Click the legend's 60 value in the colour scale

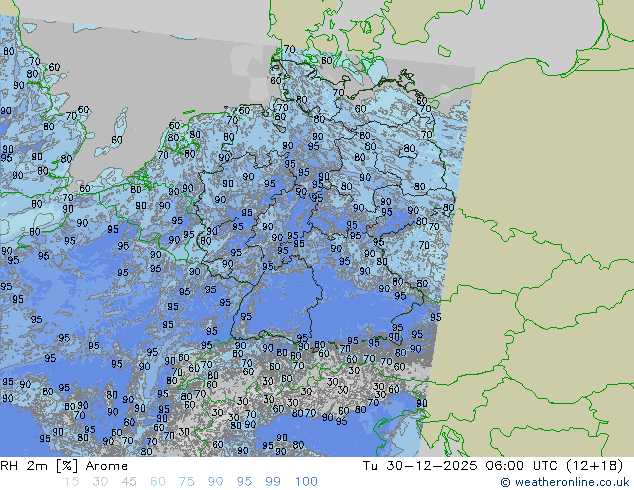158,482
